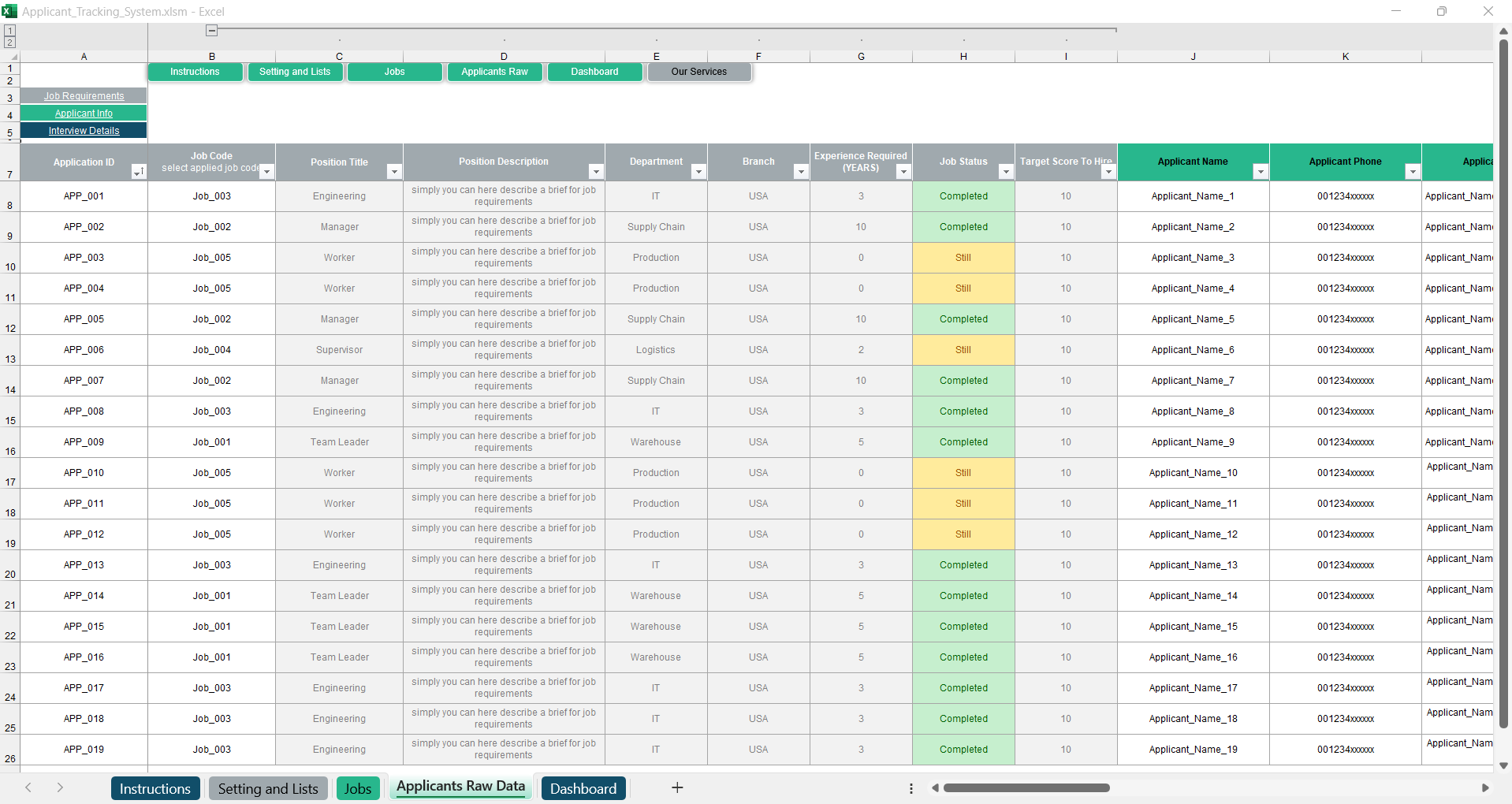Viewport: 1512px width, 804px height.
Task: Collapse the column group with minus button
Action: 211,31
